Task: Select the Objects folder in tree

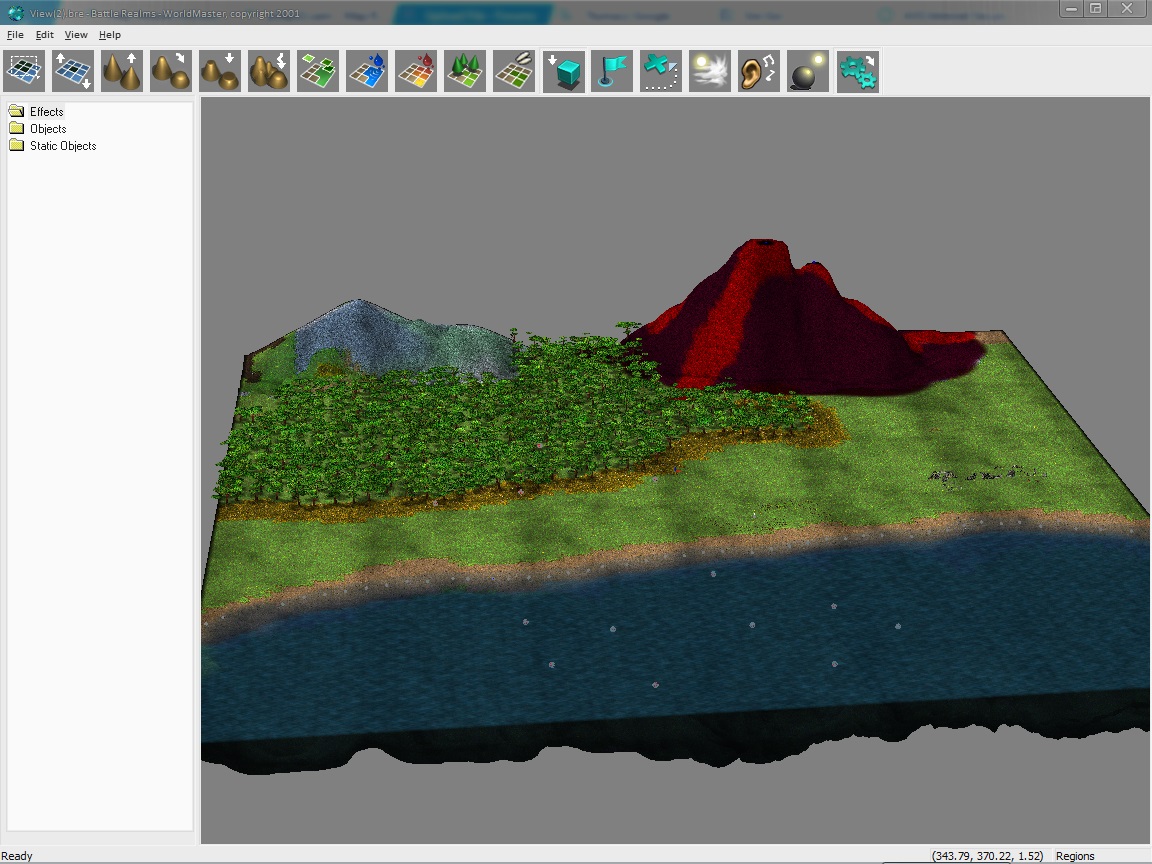Action: click(48, 129)
